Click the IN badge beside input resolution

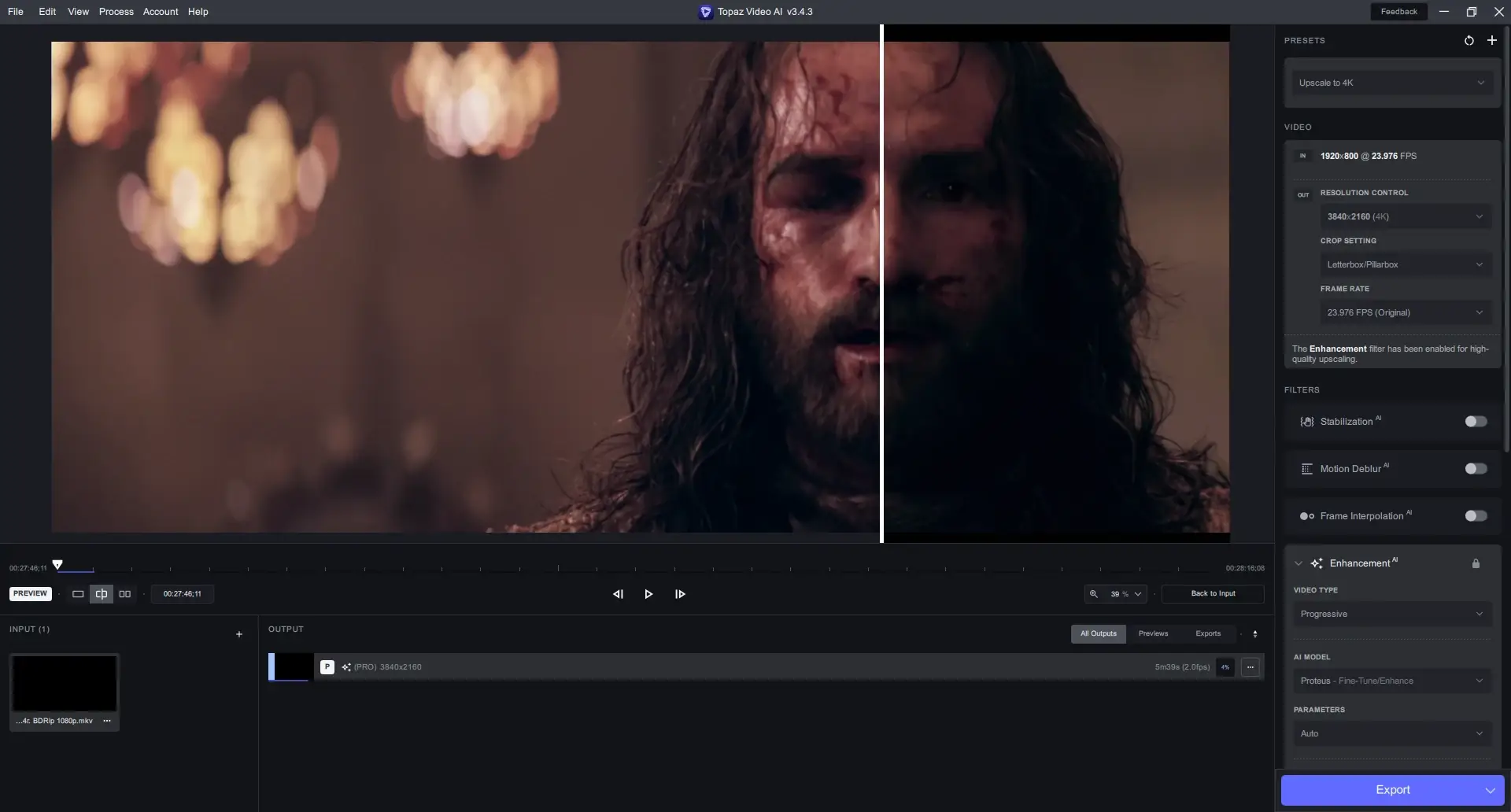tap(1302, 156)
